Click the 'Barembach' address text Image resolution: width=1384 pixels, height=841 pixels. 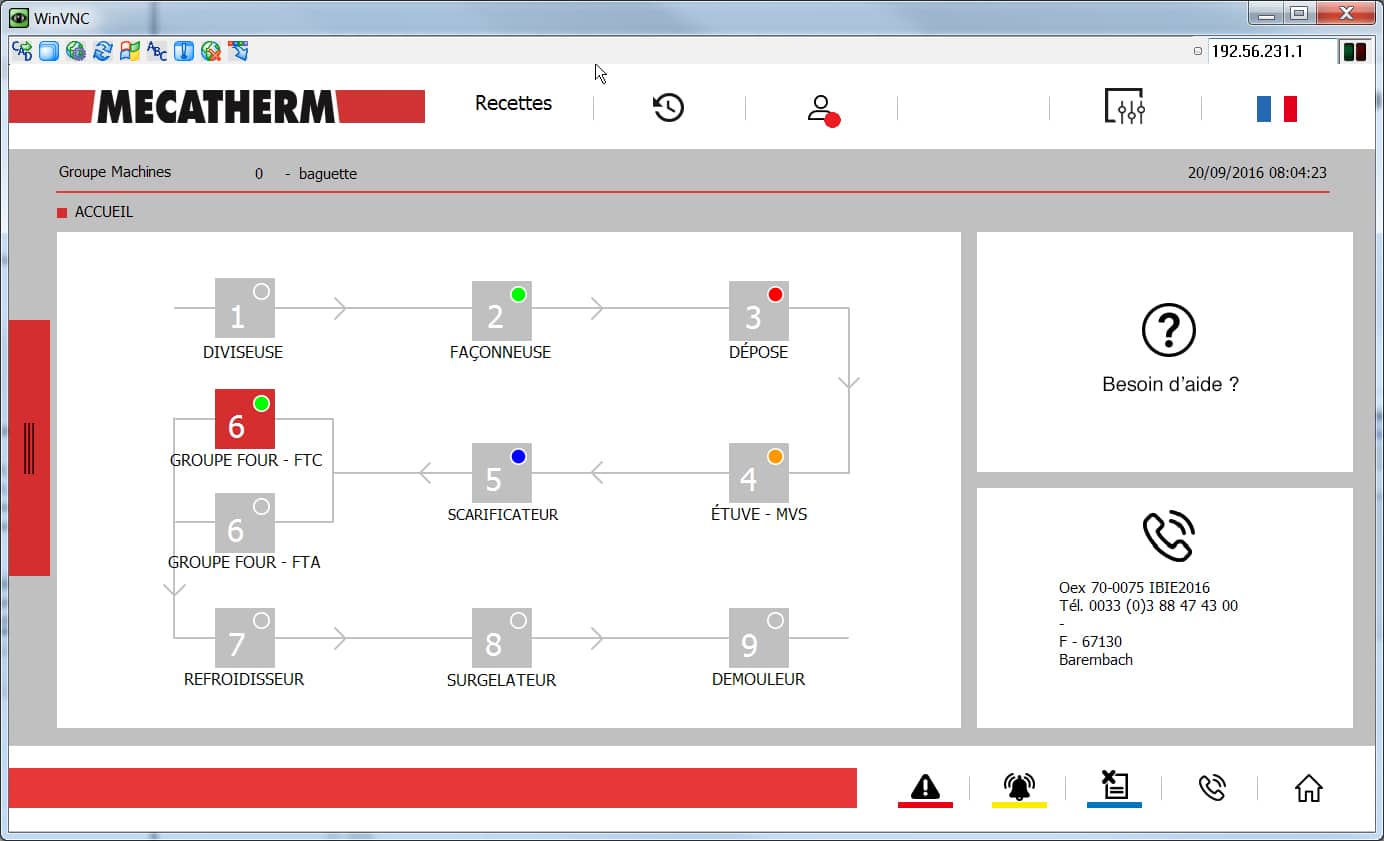[x=1096, y=660]
